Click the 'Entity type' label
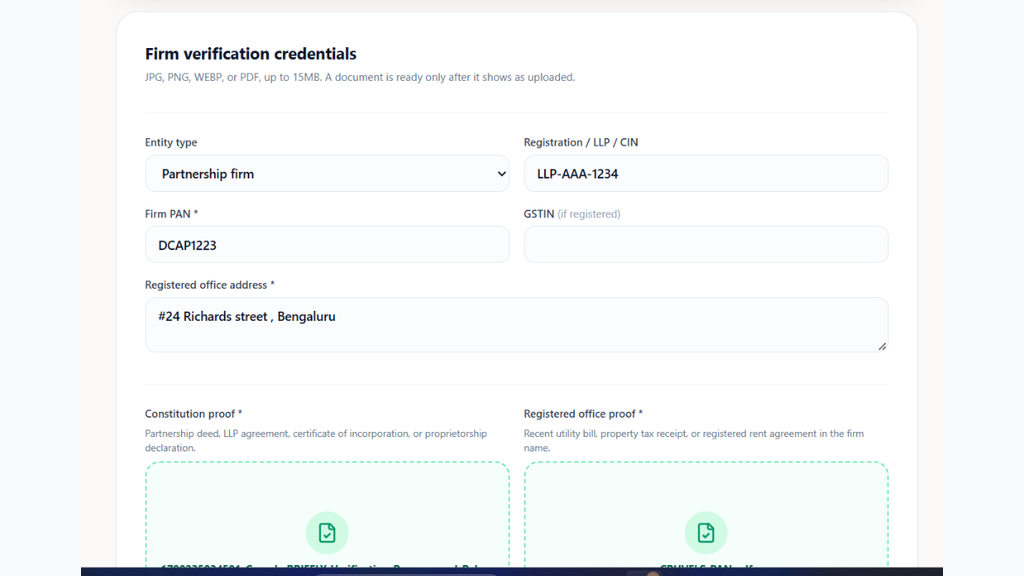1024x576 pixels. pos(171,142)
